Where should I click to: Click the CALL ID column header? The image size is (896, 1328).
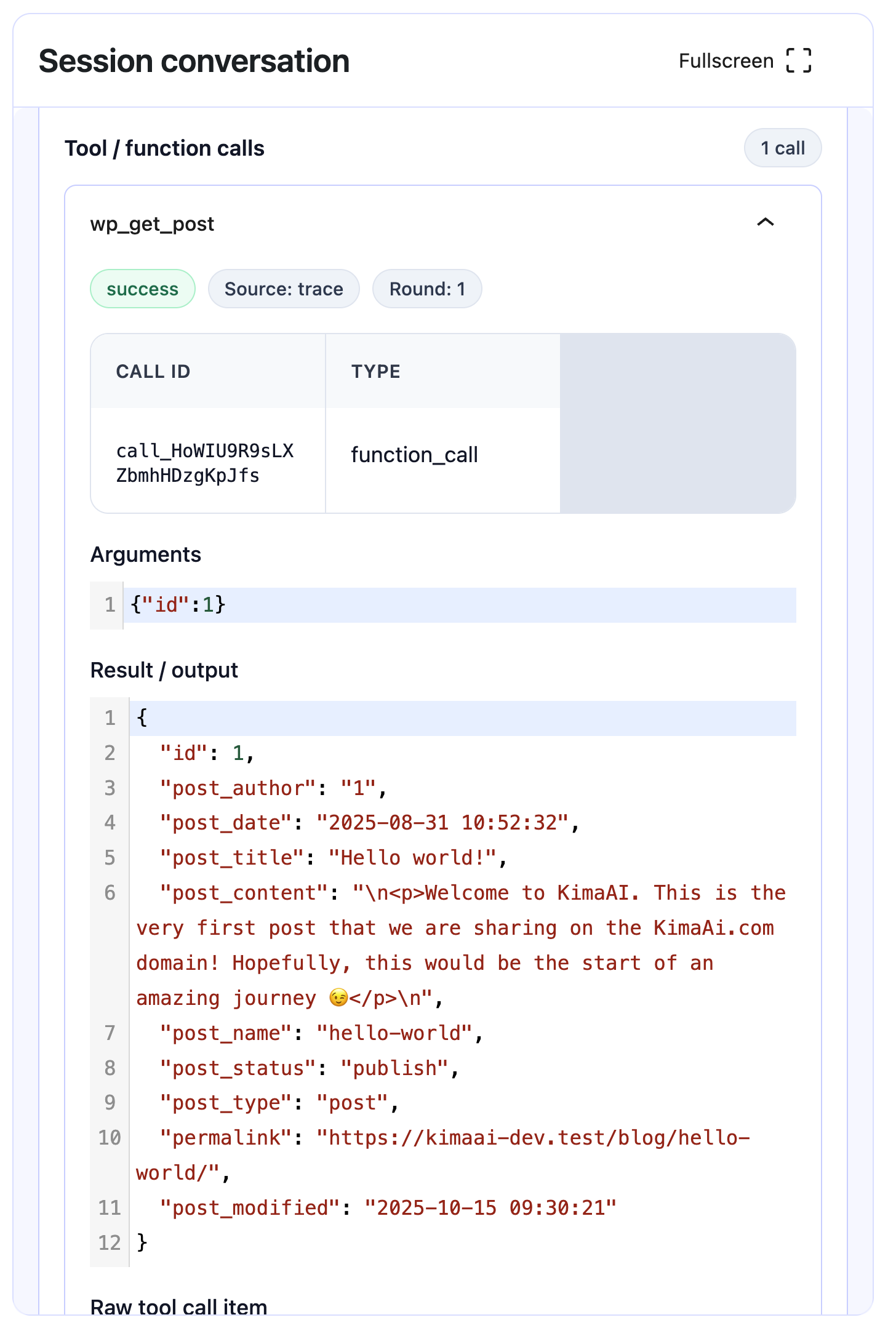pyautogui.click(x=153, y=372)
